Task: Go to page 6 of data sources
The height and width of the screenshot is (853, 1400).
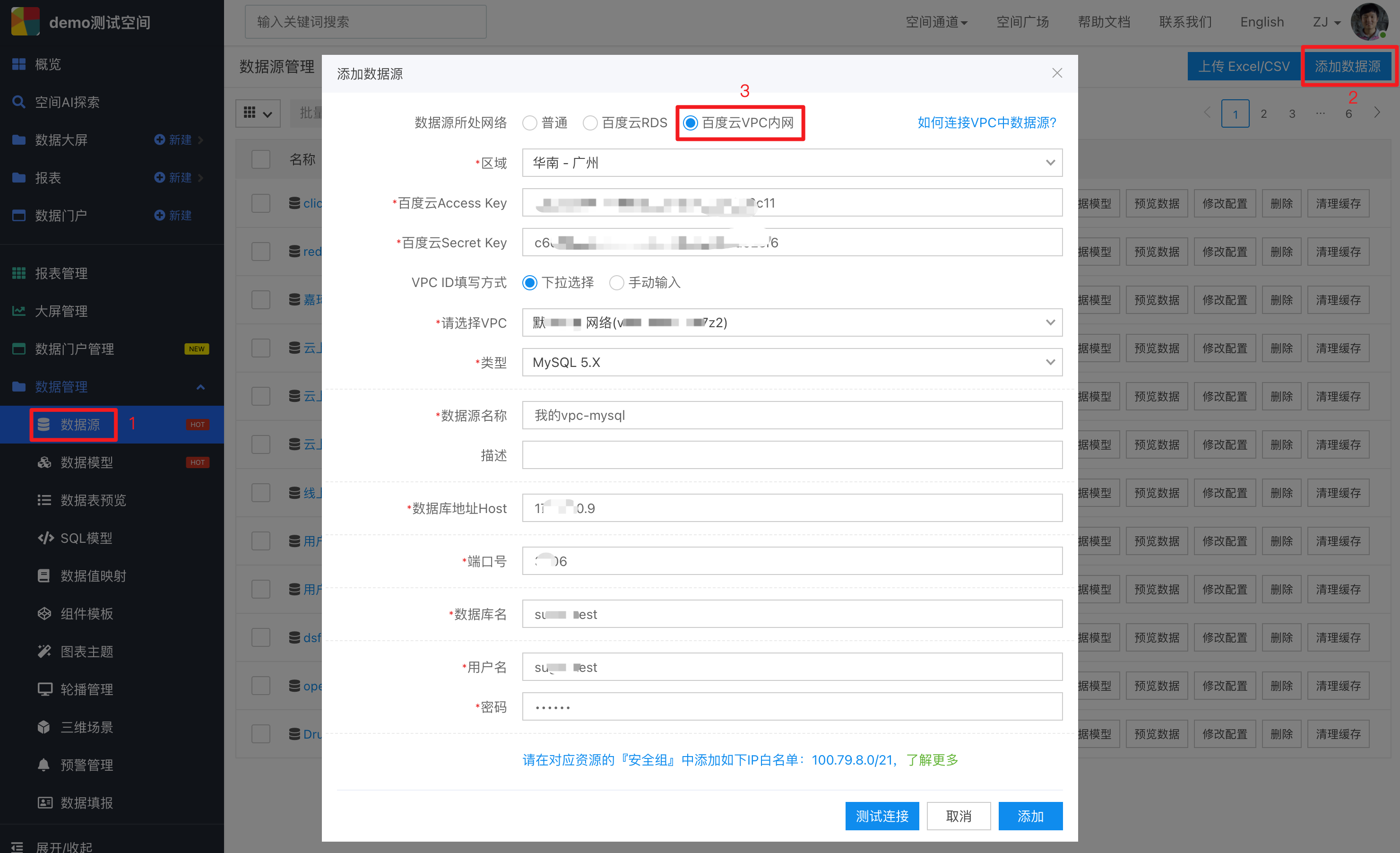Action: pos(1349,113)
